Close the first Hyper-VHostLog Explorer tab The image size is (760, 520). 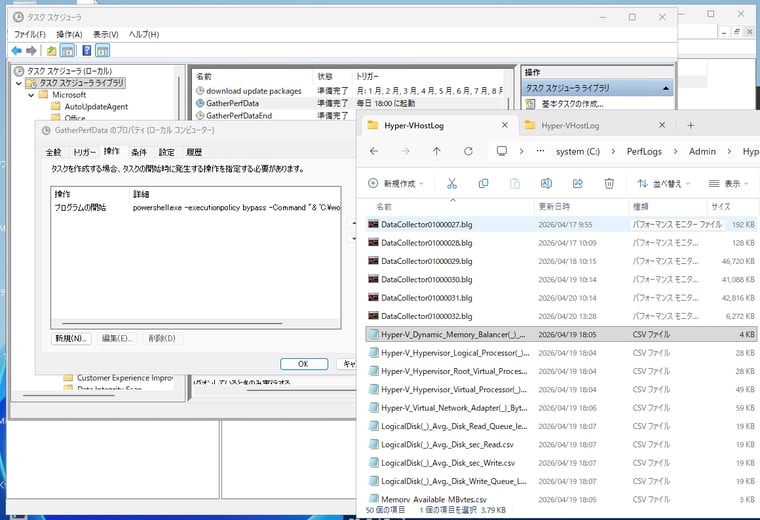point(505,125)
